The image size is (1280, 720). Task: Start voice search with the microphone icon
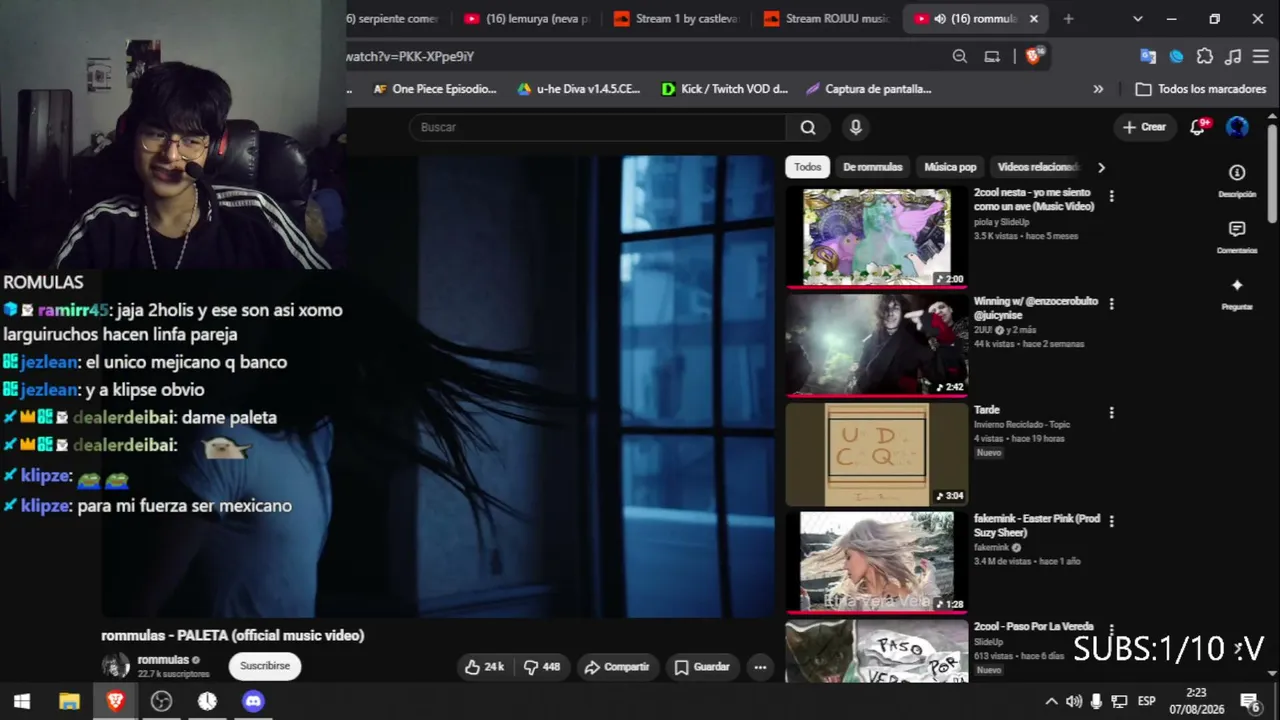855,127
